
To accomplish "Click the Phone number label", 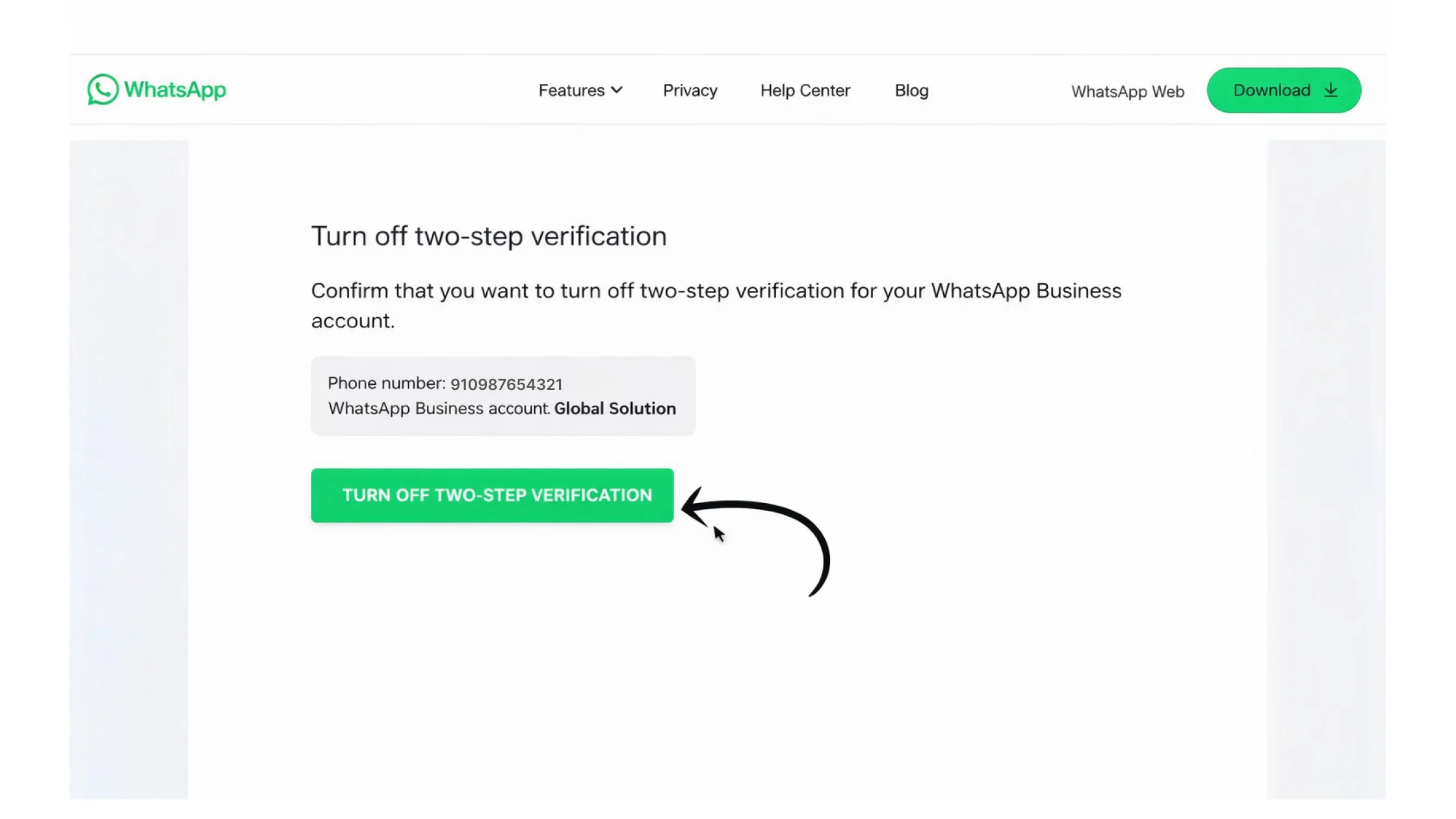I will [x=386, y=383].
